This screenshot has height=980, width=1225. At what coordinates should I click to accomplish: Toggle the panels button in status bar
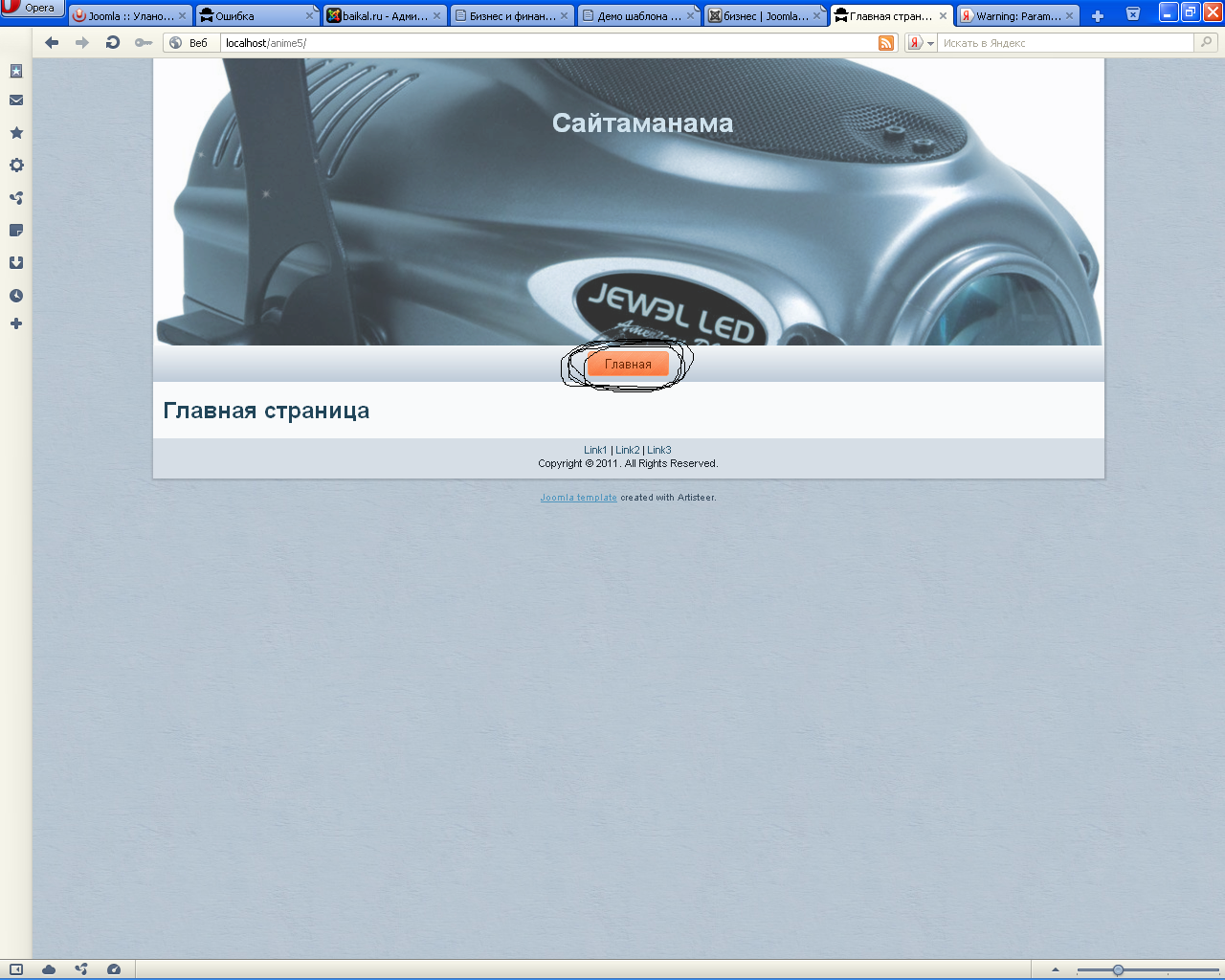coord(16,969)
